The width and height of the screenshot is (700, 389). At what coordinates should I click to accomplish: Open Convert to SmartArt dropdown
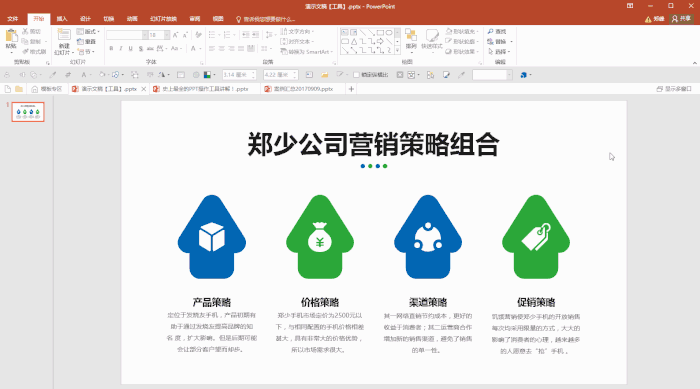click(307, 52)
